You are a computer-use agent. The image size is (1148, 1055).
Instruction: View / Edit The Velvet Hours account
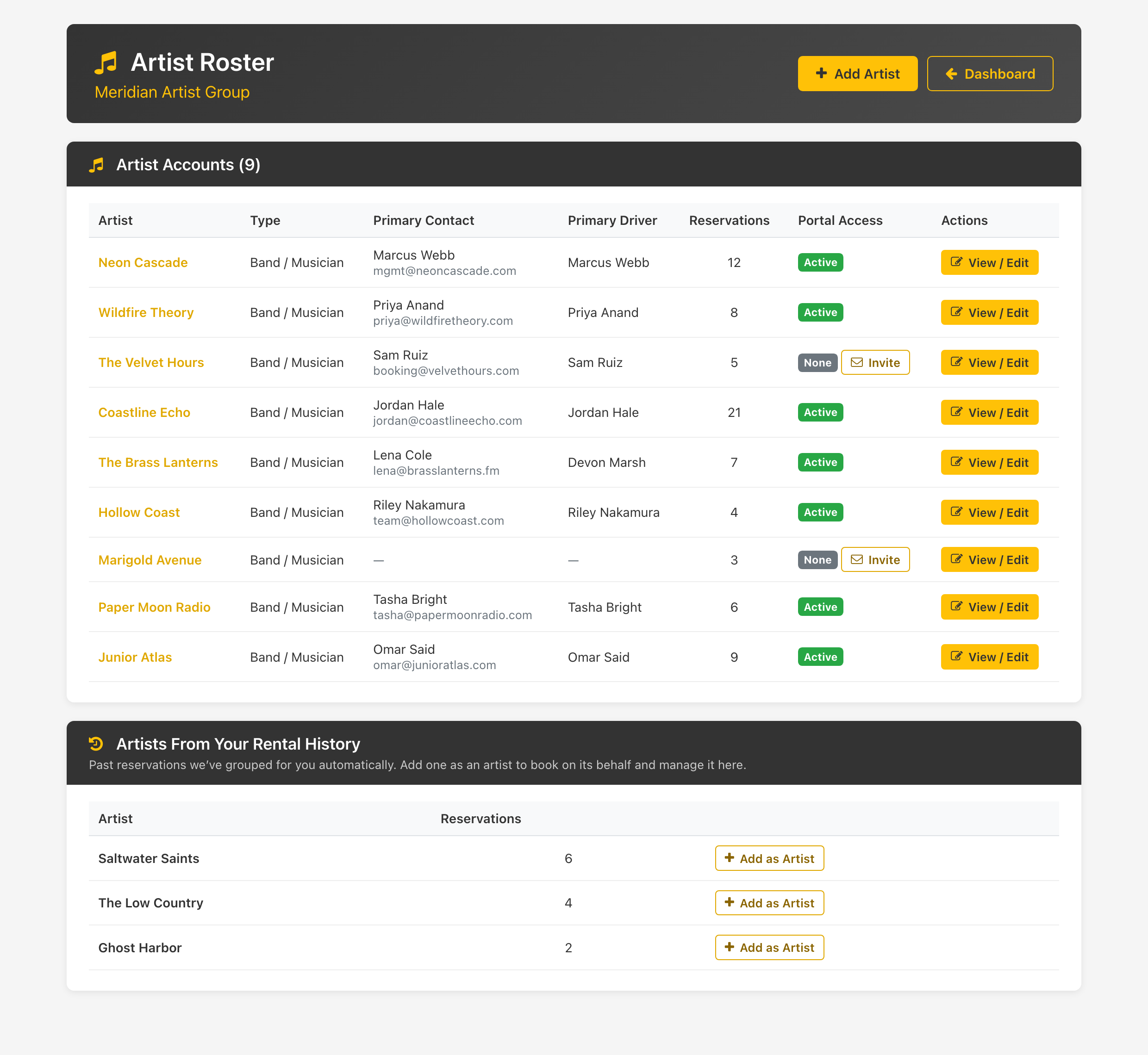[989, 362]
